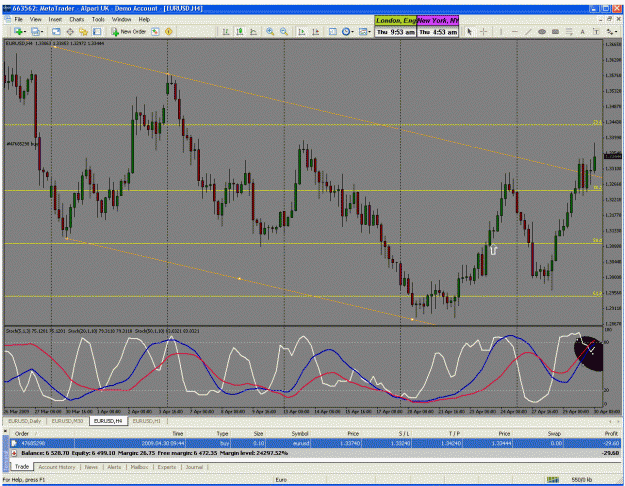Open the Periodicity clock icon
The width and height of the screenshot is (625, 486).
tap(346, 31)
